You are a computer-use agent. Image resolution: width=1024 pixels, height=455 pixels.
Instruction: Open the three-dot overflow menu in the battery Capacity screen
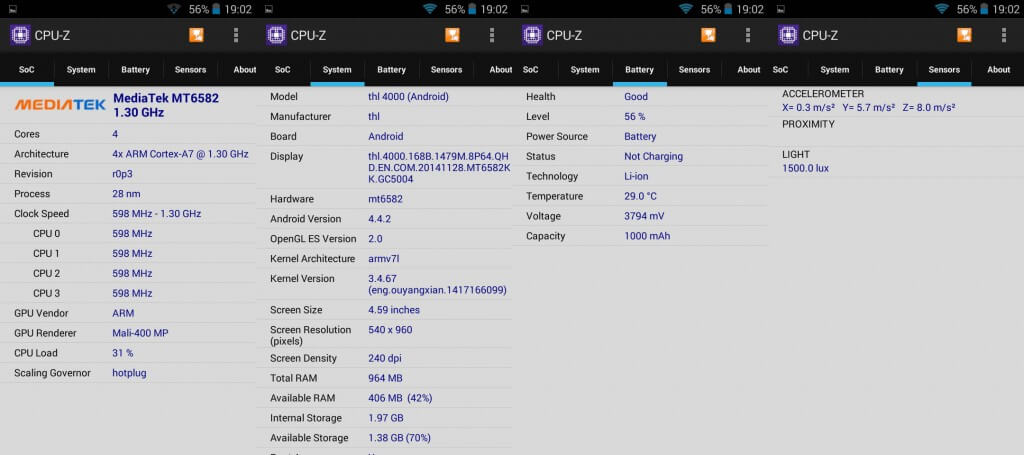click(748, 35)
